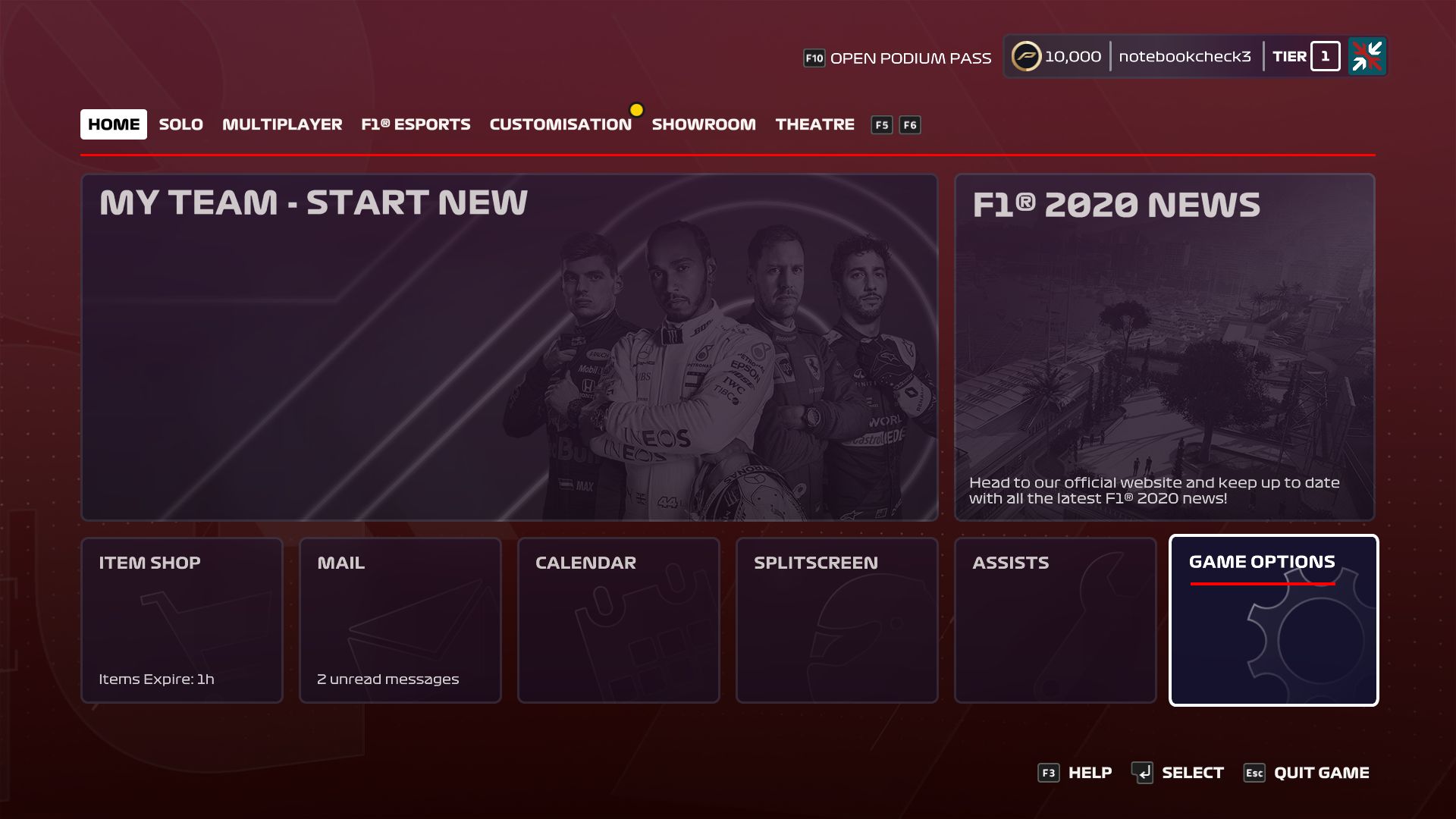The height and width of the screenshot is (819, 1456).
Task: Open the Theatre tab
Action: (x=814, y=124)
